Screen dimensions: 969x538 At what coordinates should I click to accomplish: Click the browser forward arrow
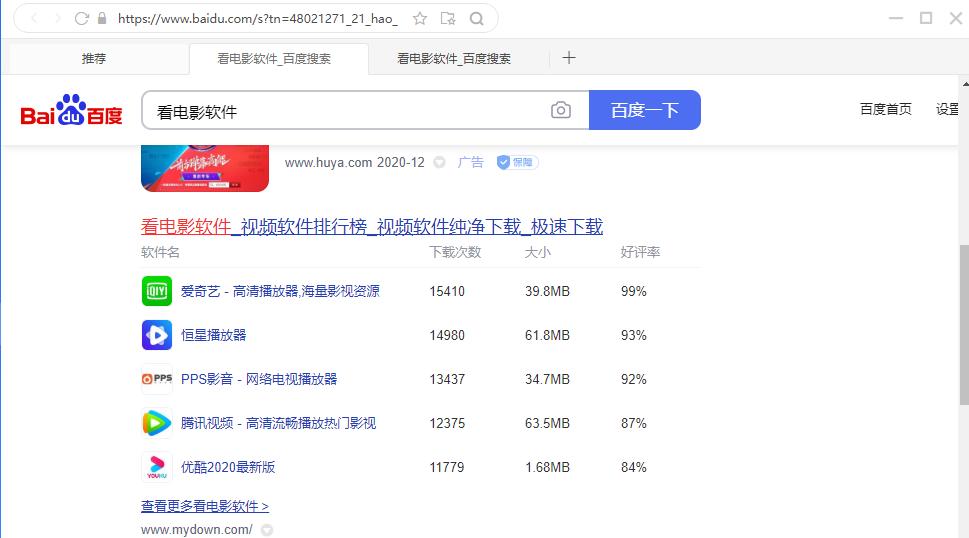coord(58,19)
